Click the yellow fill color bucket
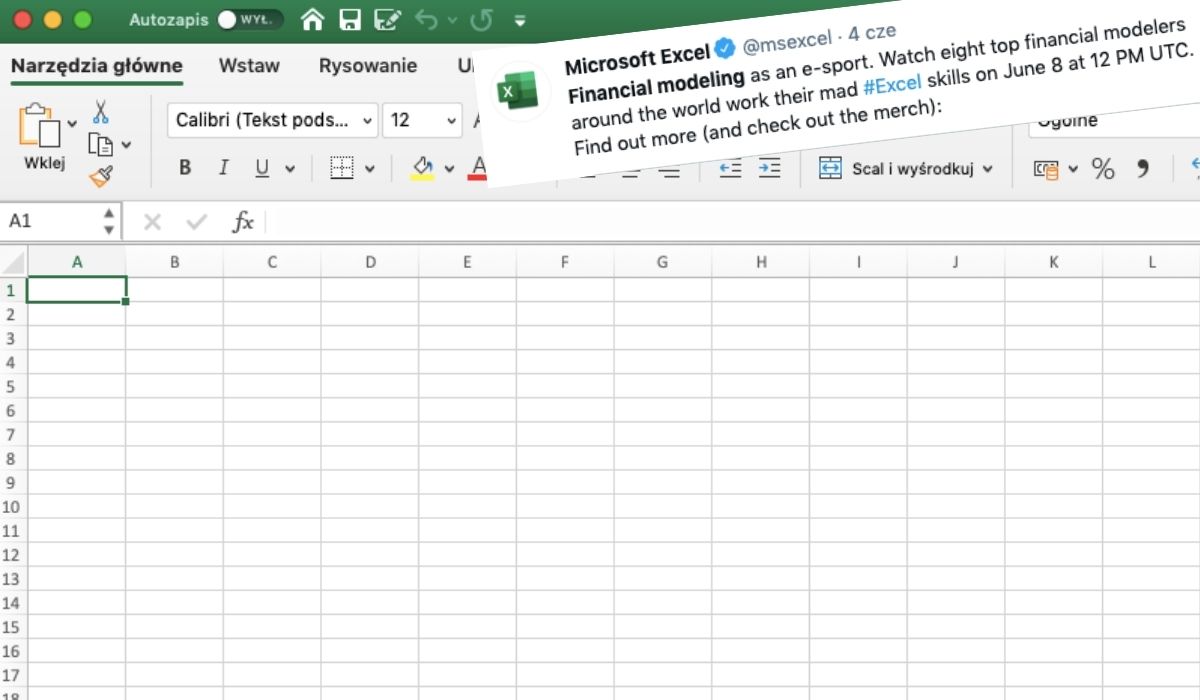Viewport: 1200px width, 700px height. point(423,166)
